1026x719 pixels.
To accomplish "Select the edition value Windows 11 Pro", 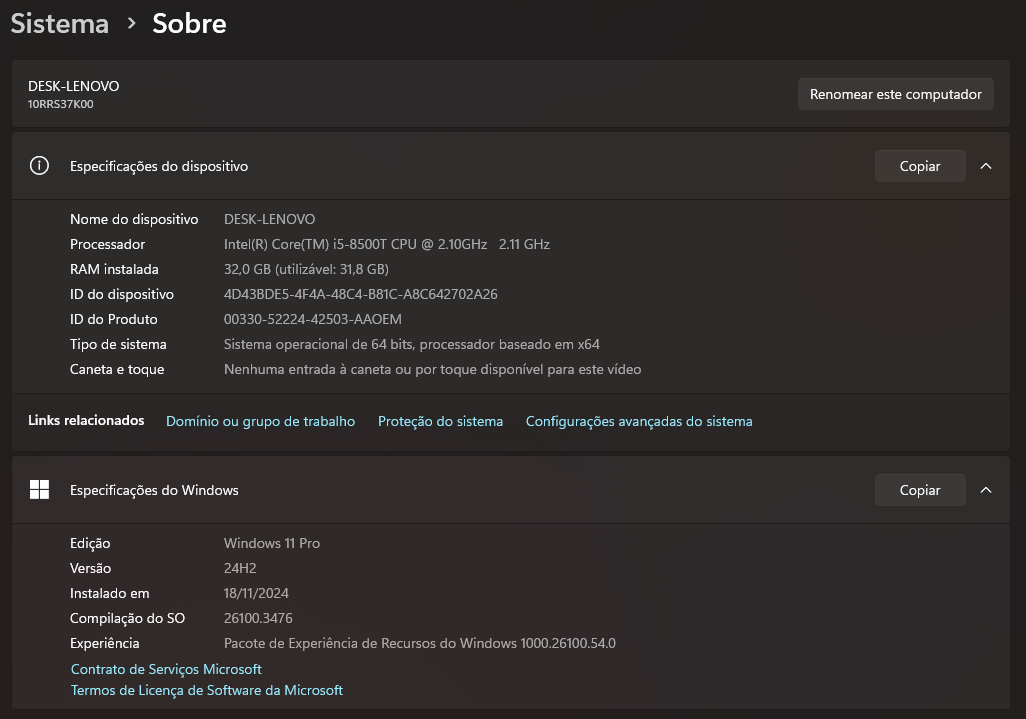I will [272, 543].
